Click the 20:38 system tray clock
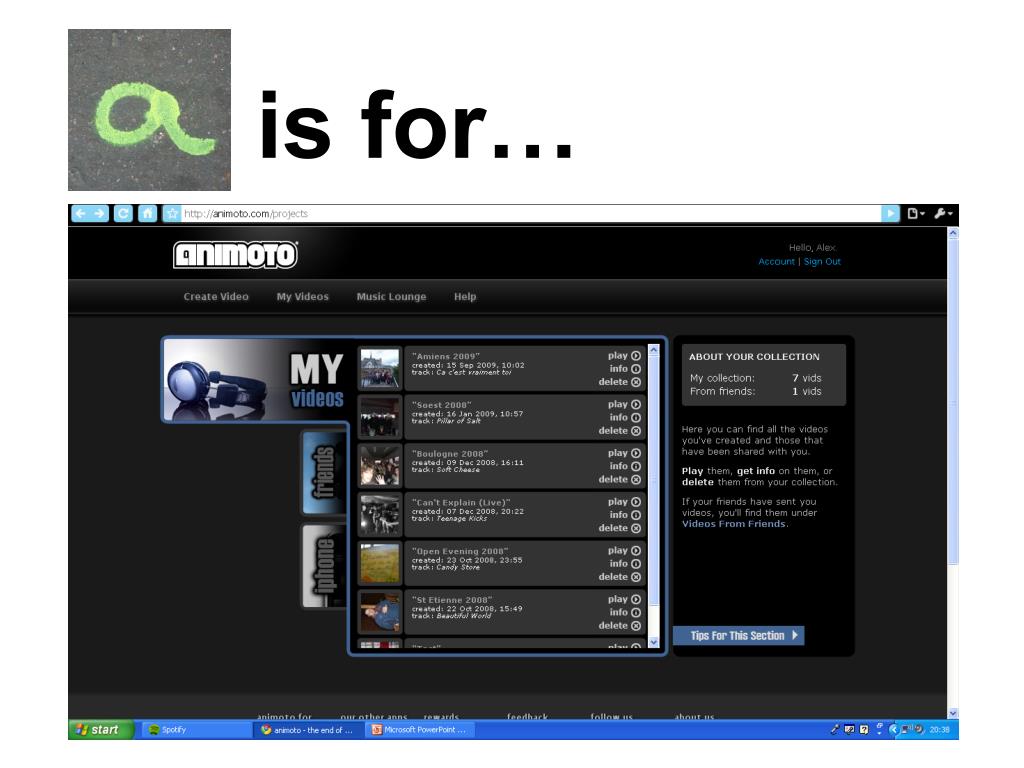 940,729
